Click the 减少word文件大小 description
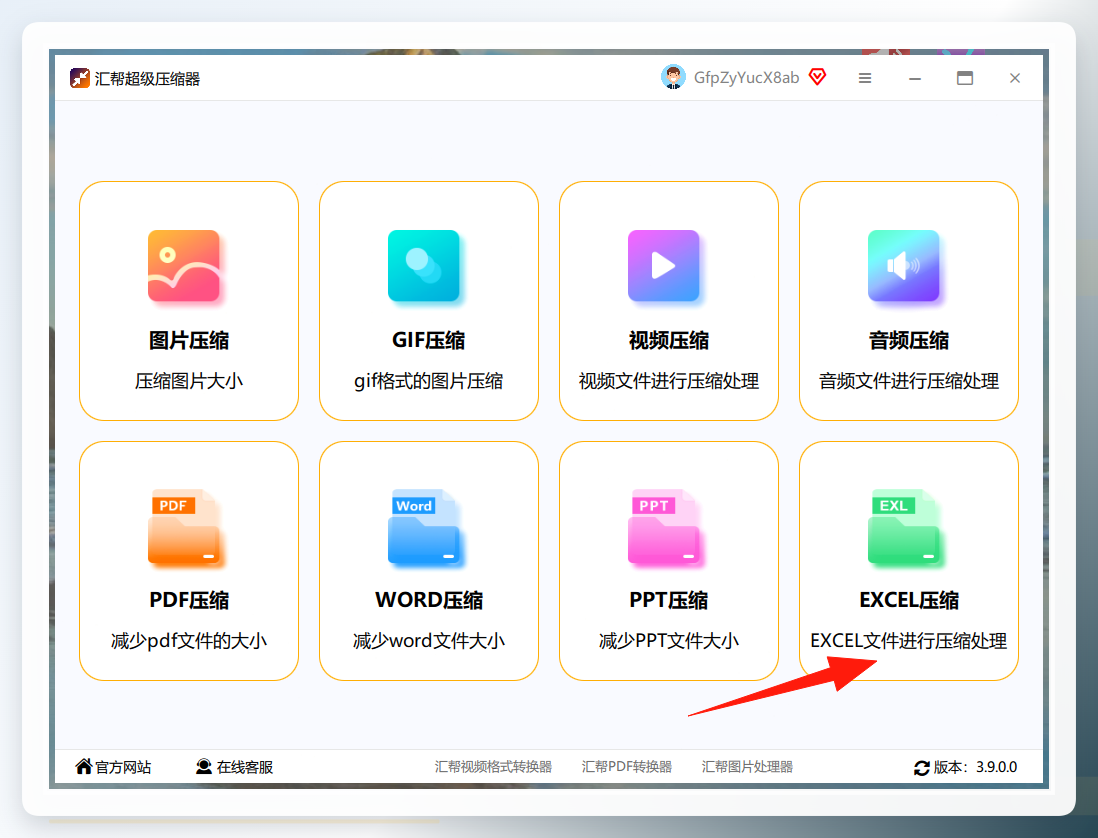 (x=429, y=641)
